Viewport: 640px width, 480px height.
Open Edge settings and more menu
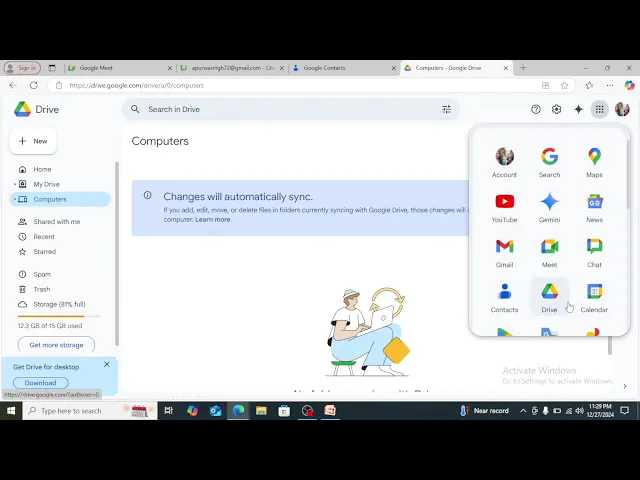pyautogui.click(x=610, y=85)
